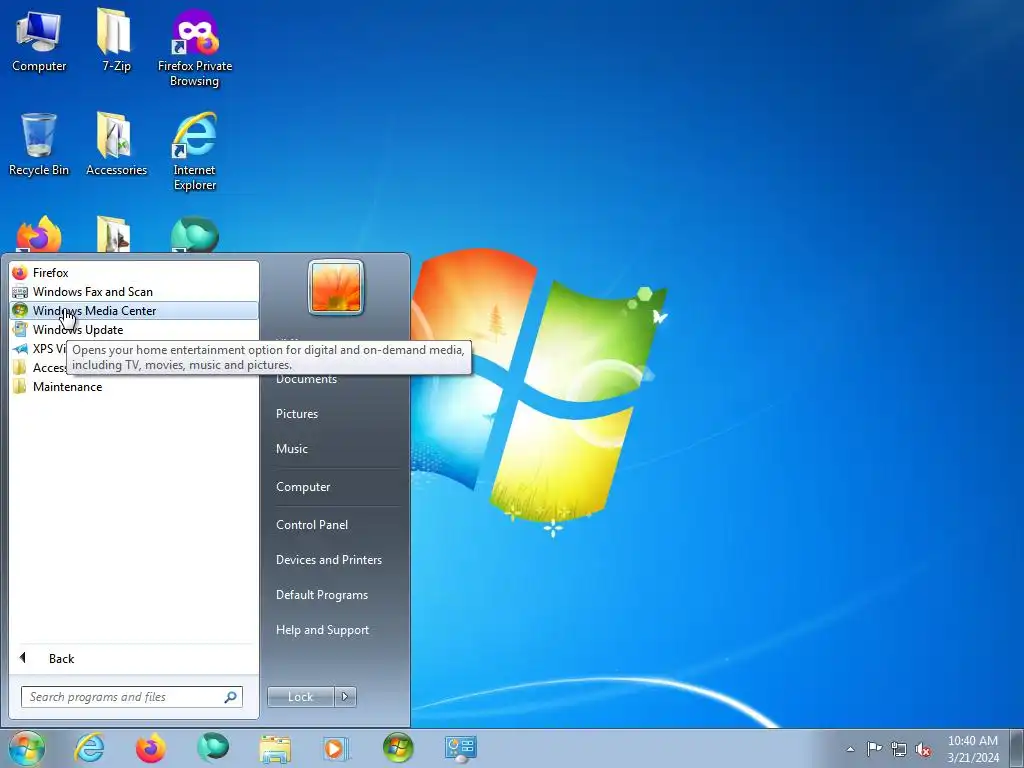
Task: Open Windows Media Center from the taskbar
Action: pos(398,748)
